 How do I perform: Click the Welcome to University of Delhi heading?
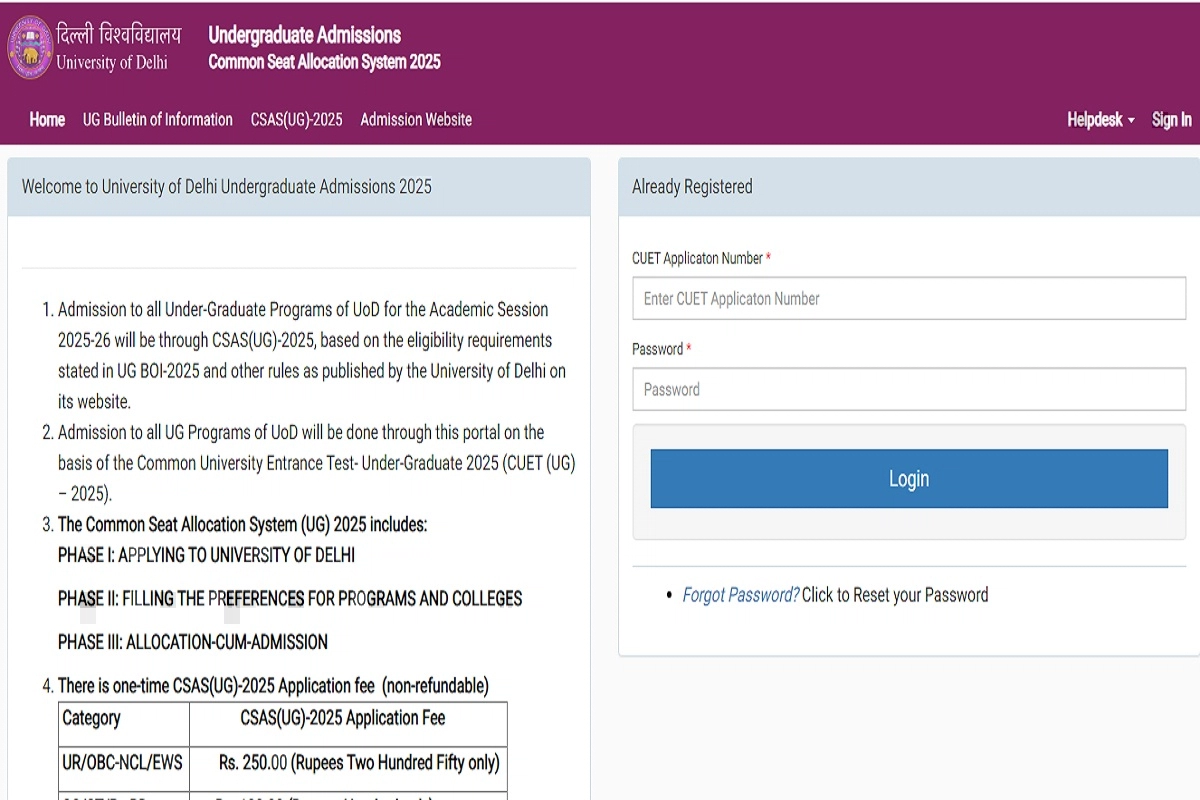[227, 187]
